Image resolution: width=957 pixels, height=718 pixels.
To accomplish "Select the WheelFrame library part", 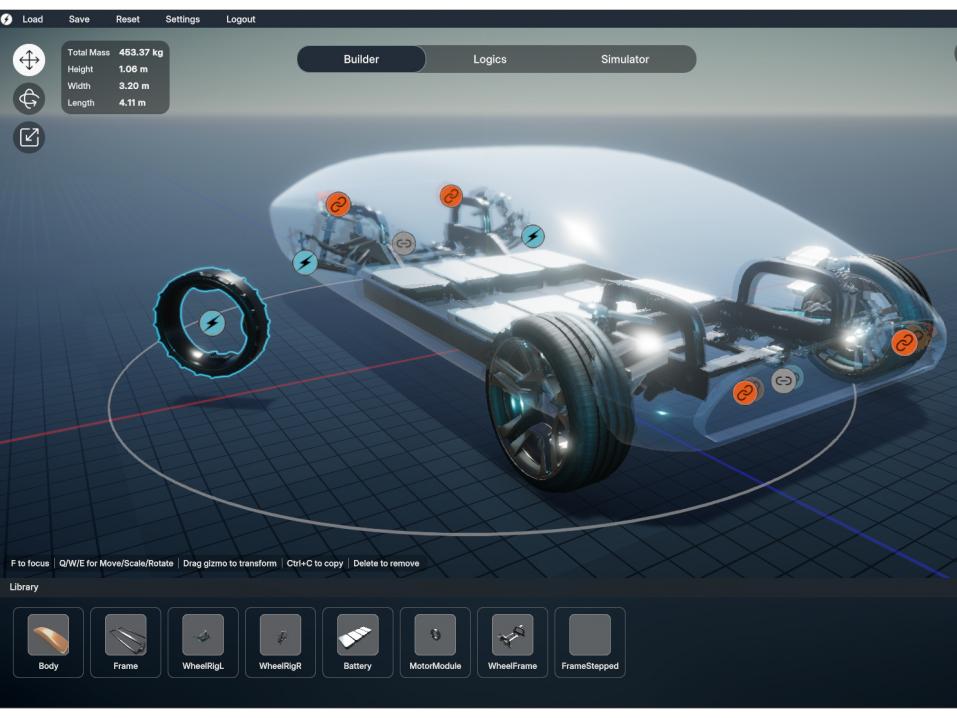I will click(512, 642).
